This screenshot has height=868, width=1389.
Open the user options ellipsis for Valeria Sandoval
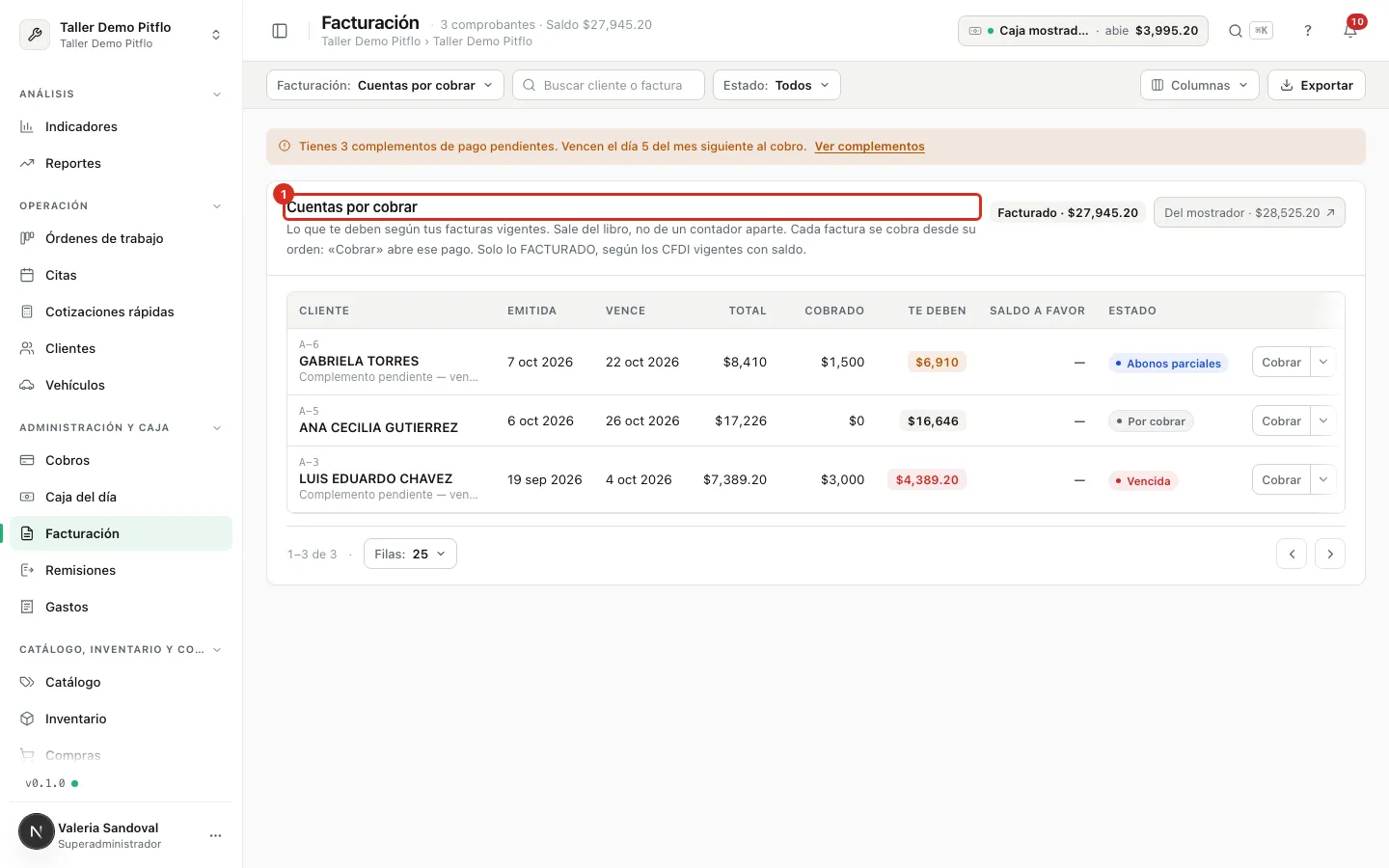coord(215,835)
